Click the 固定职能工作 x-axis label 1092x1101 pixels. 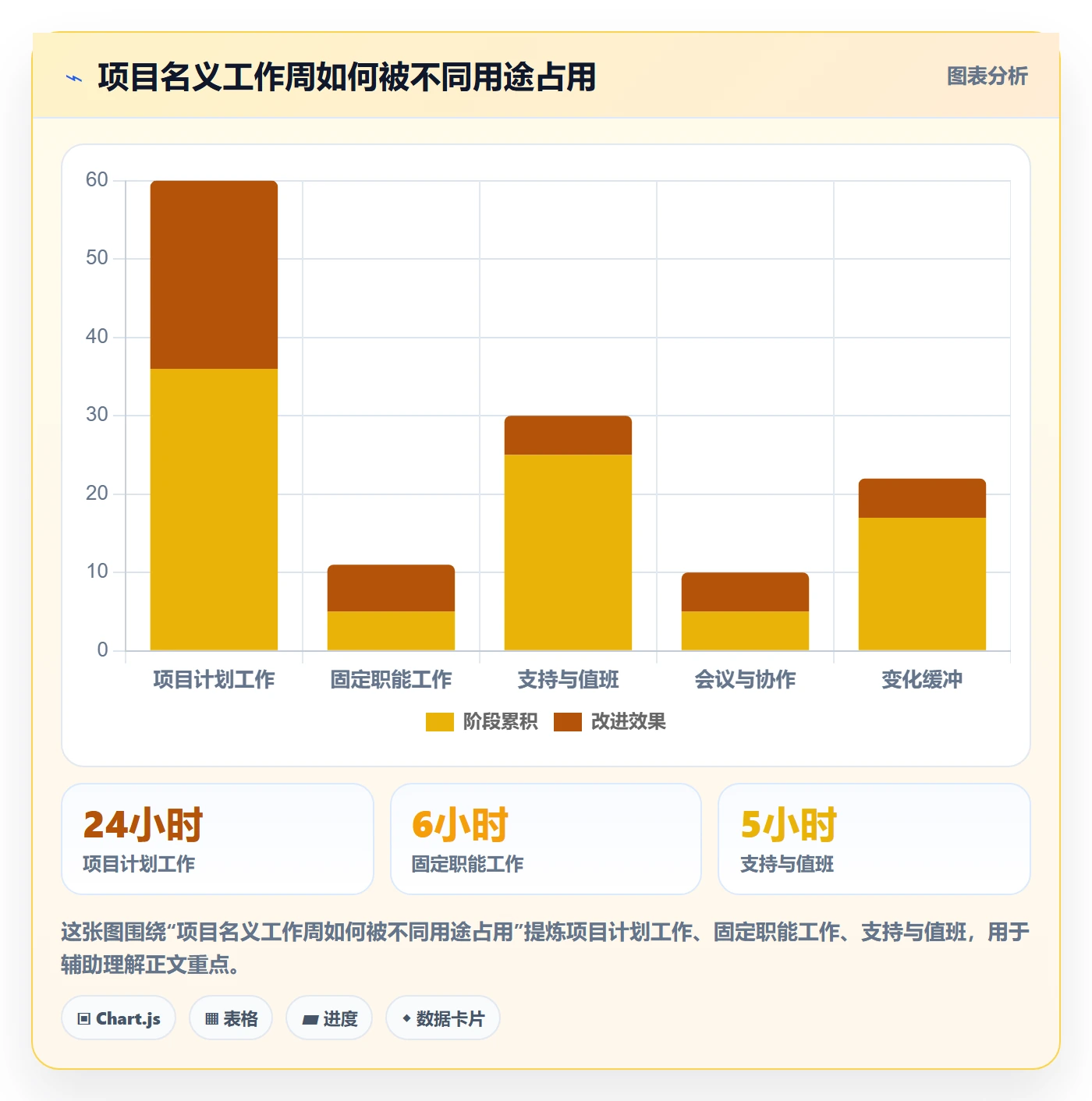(x=391, y=679)
